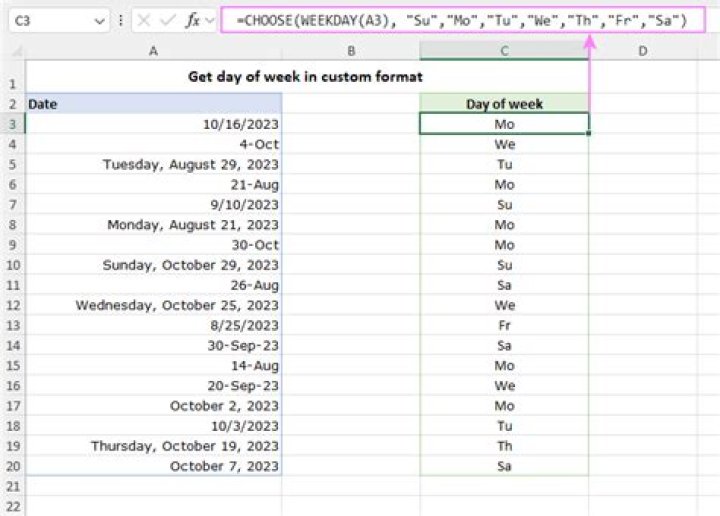Click the 'Date' header cell

pos(153,104)
